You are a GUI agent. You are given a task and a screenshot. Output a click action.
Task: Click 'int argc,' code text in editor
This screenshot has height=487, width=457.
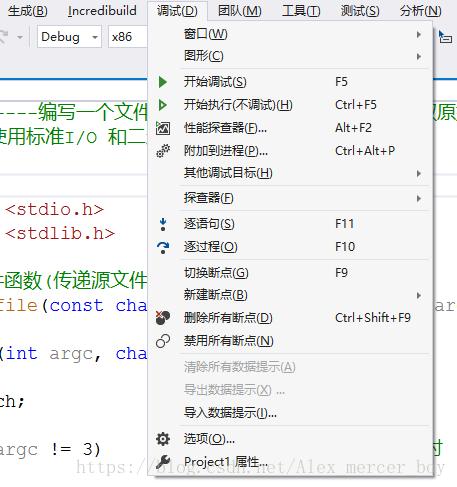pos(53,354)
